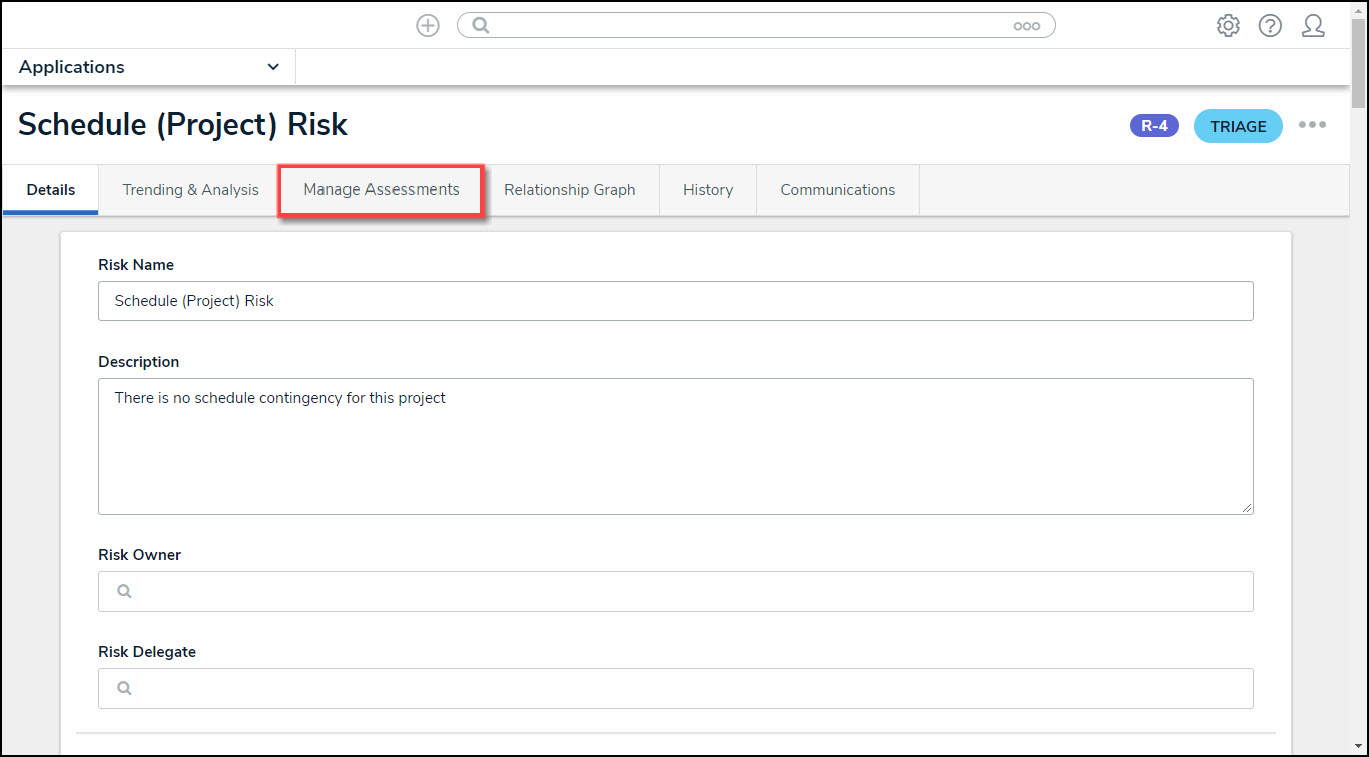The image size is (1369, 757).
Task: Open the more actions ellipsis beside TRIAGE
Action: pyautogui.click(x=1312, y=125)
